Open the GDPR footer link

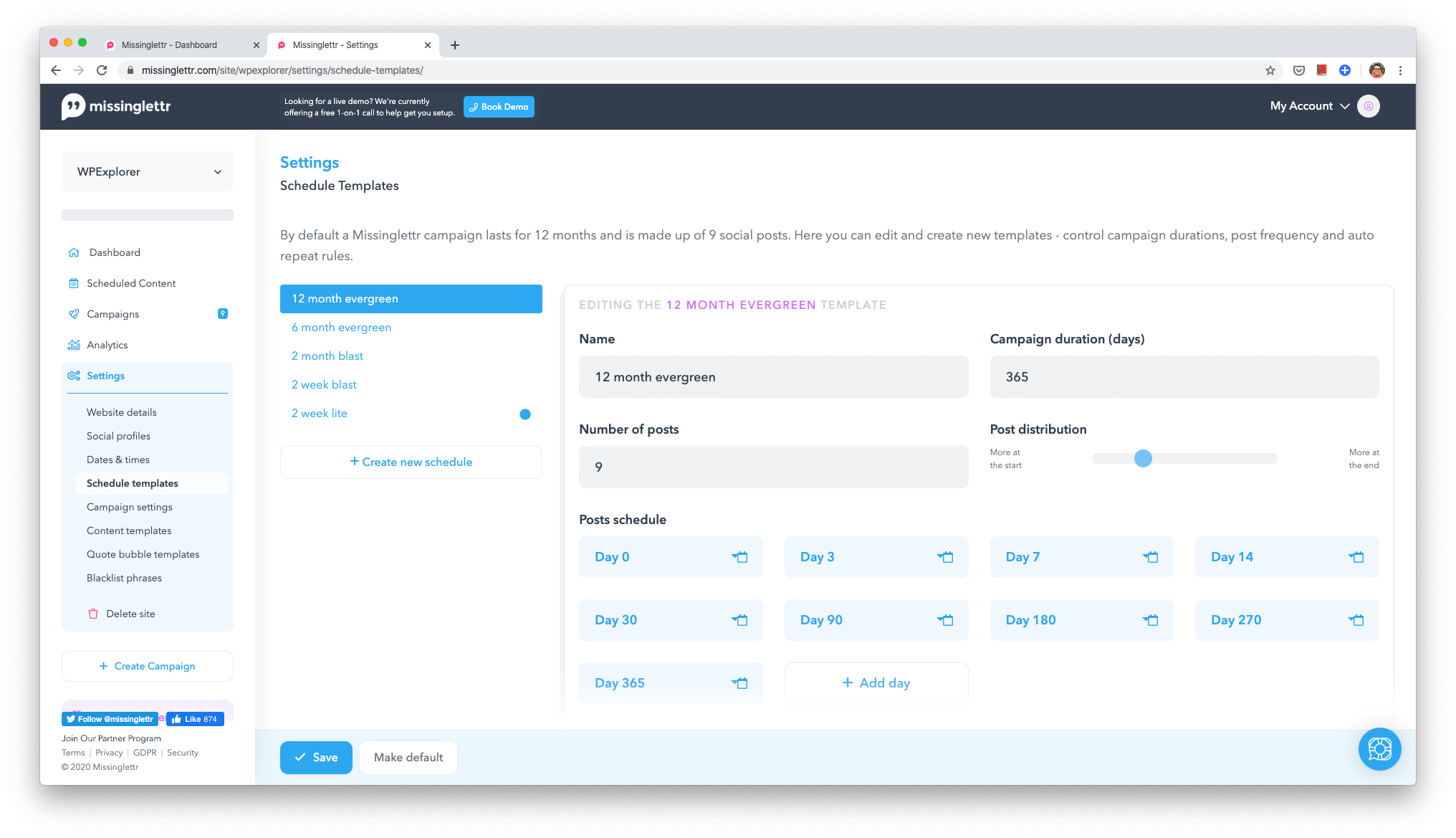coord(145,753)
